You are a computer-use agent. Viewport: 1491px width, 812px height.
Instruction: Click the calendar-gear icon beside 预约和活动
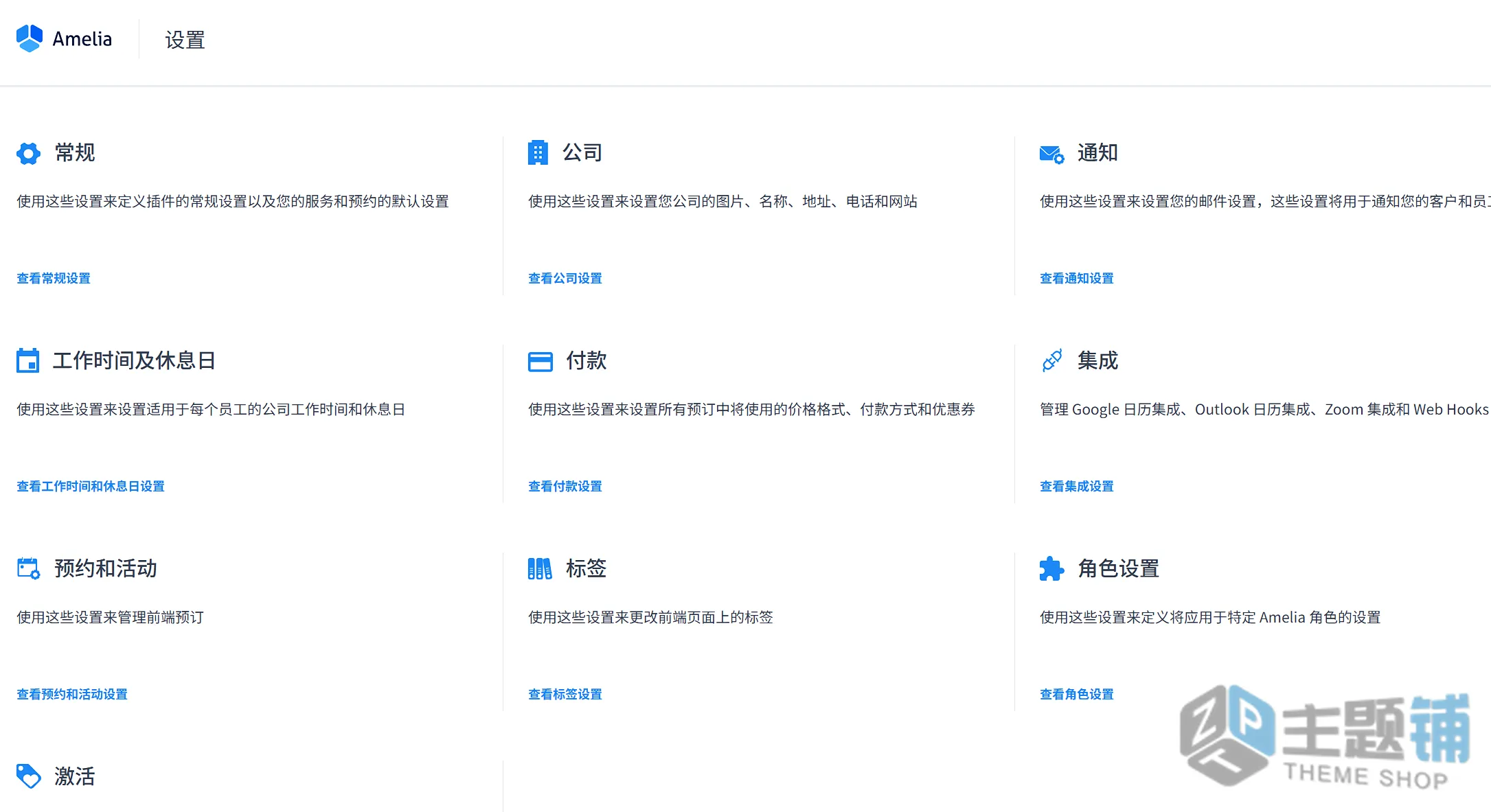28,568
